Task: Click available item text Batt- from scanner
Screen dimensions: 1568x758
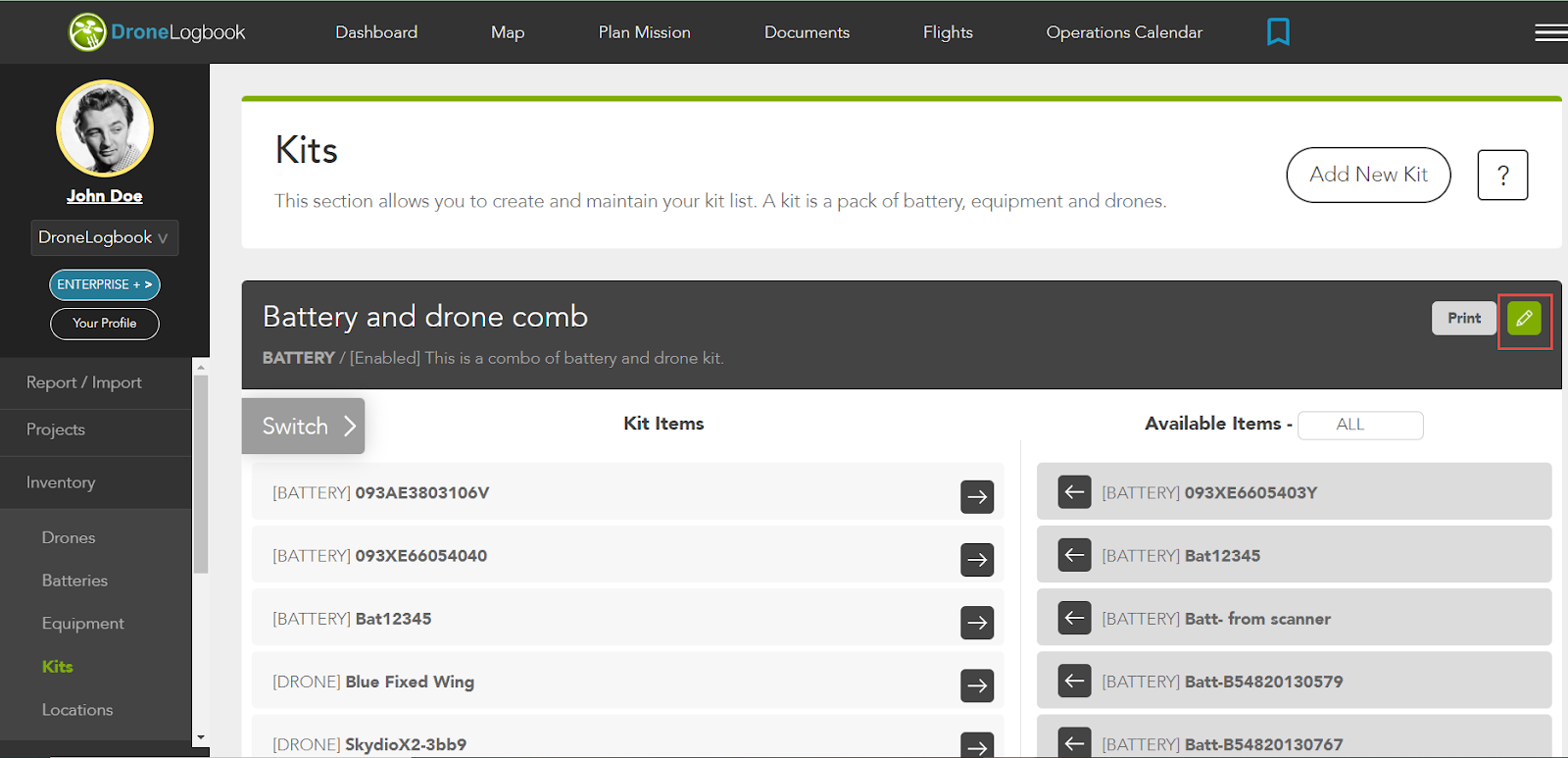Action: point(1258,619)
